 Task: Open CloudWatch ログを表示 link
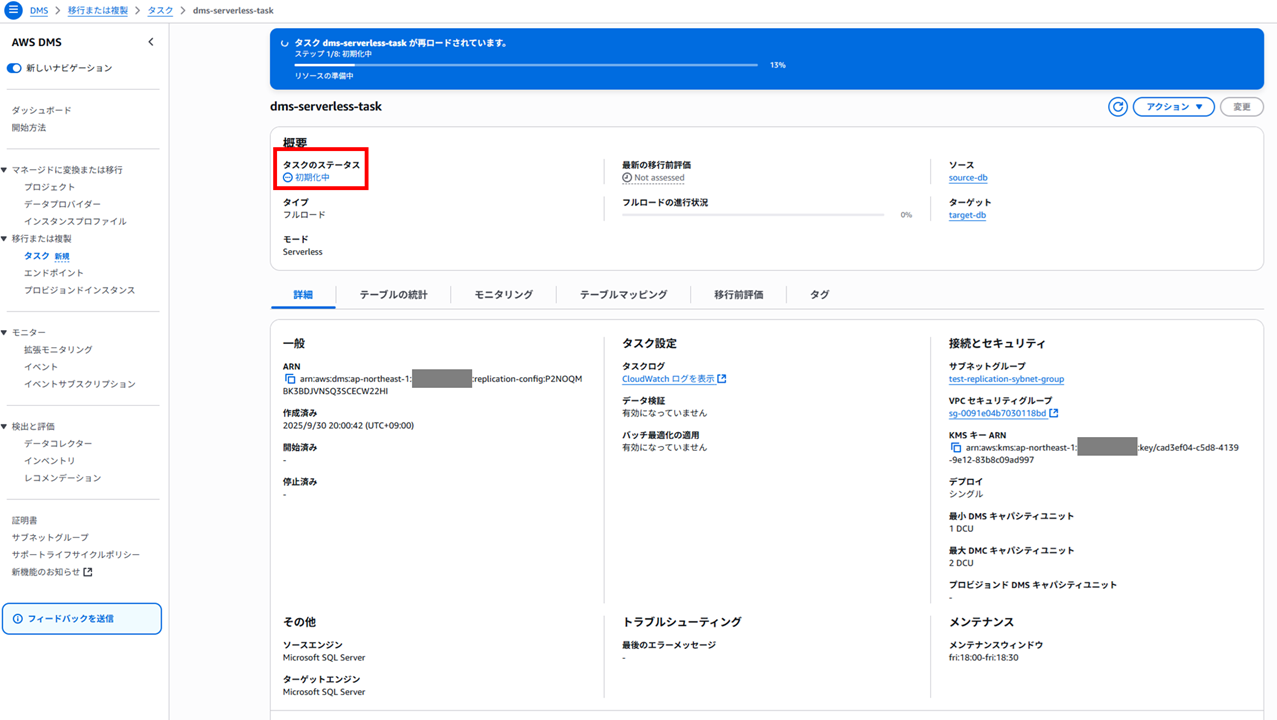pyautogui.click(x=668, y=379)
